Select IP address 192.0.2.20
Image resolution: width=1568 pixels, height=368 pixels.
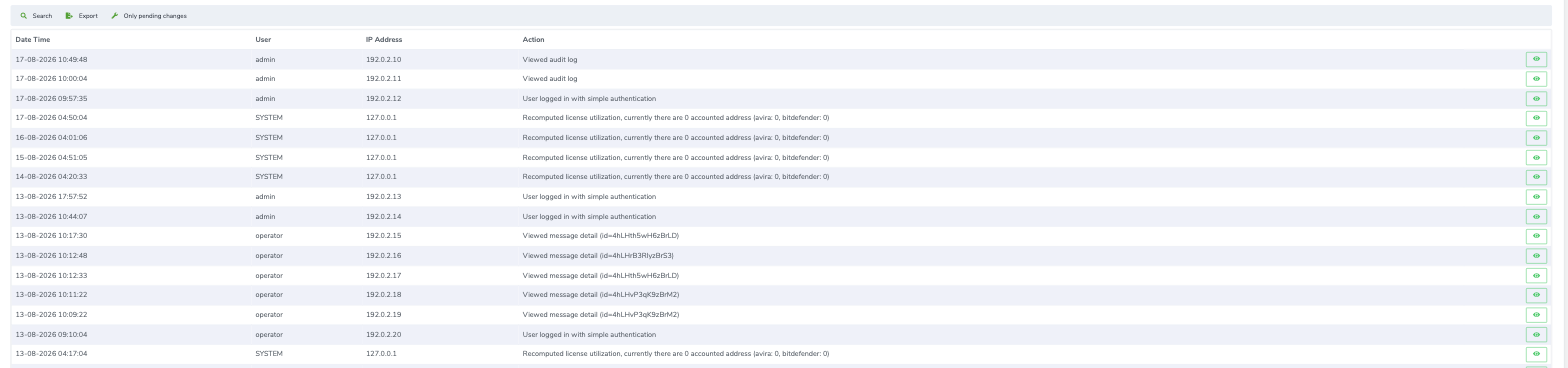pos(383,335)
